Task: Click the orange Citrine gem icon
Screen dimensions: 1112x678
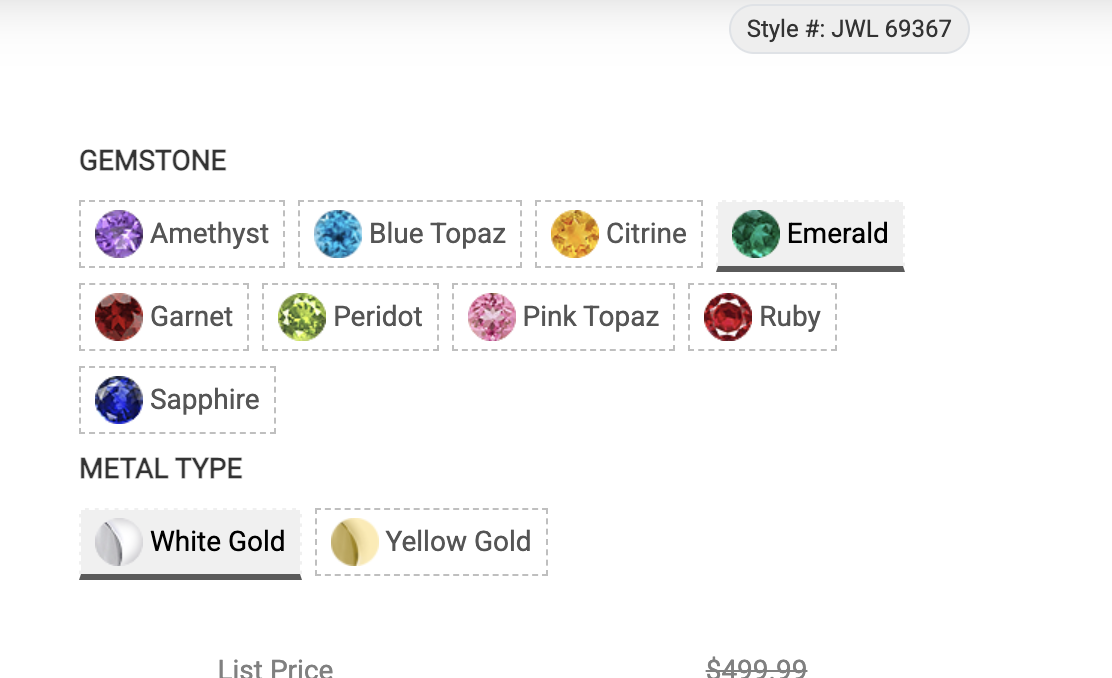Action: 575,234
